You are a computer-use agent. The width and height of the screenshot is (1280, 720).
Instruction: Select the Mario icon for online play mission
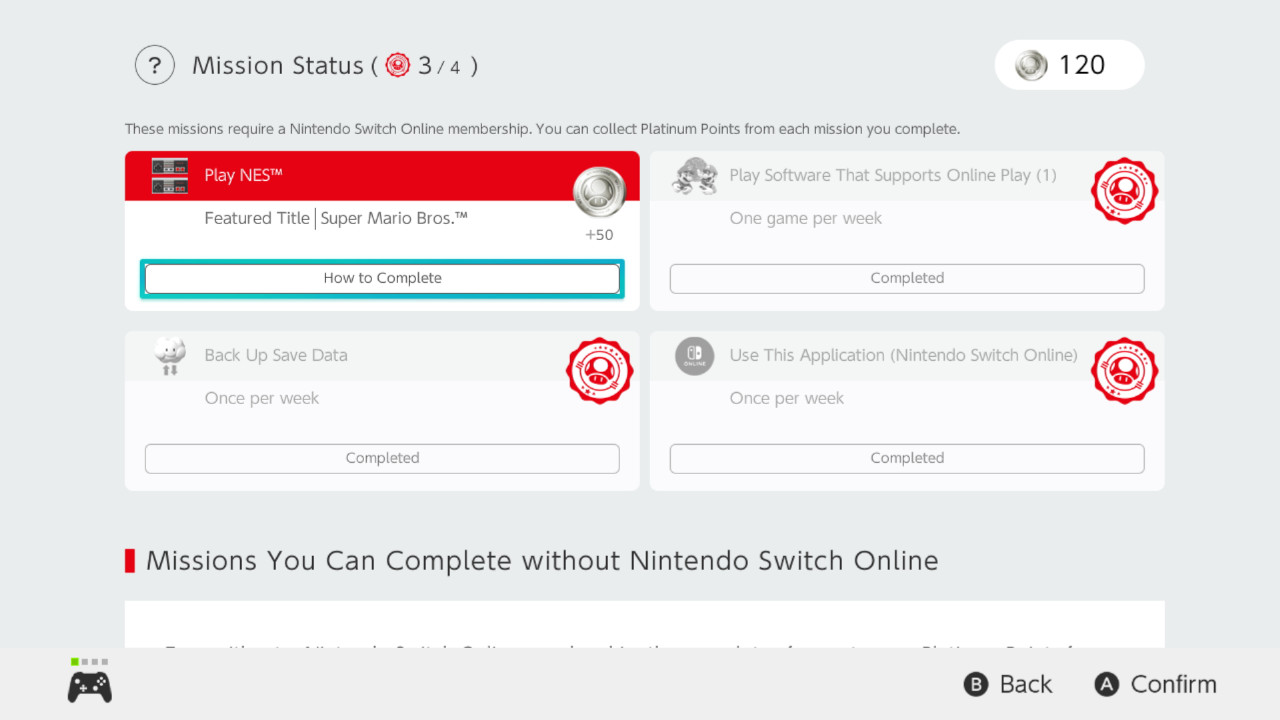[695, 175]
